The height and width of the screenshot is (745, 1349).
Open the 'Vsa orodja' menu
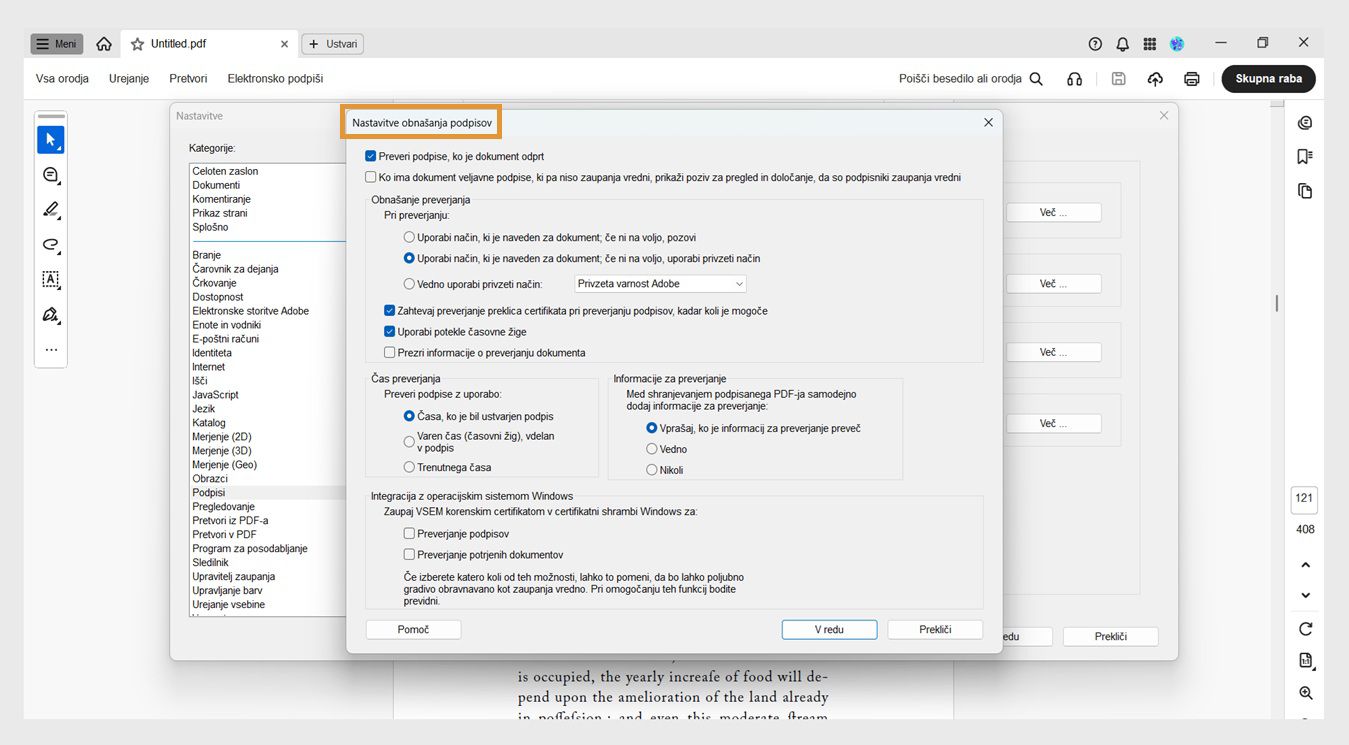click(x=62, y=79)
